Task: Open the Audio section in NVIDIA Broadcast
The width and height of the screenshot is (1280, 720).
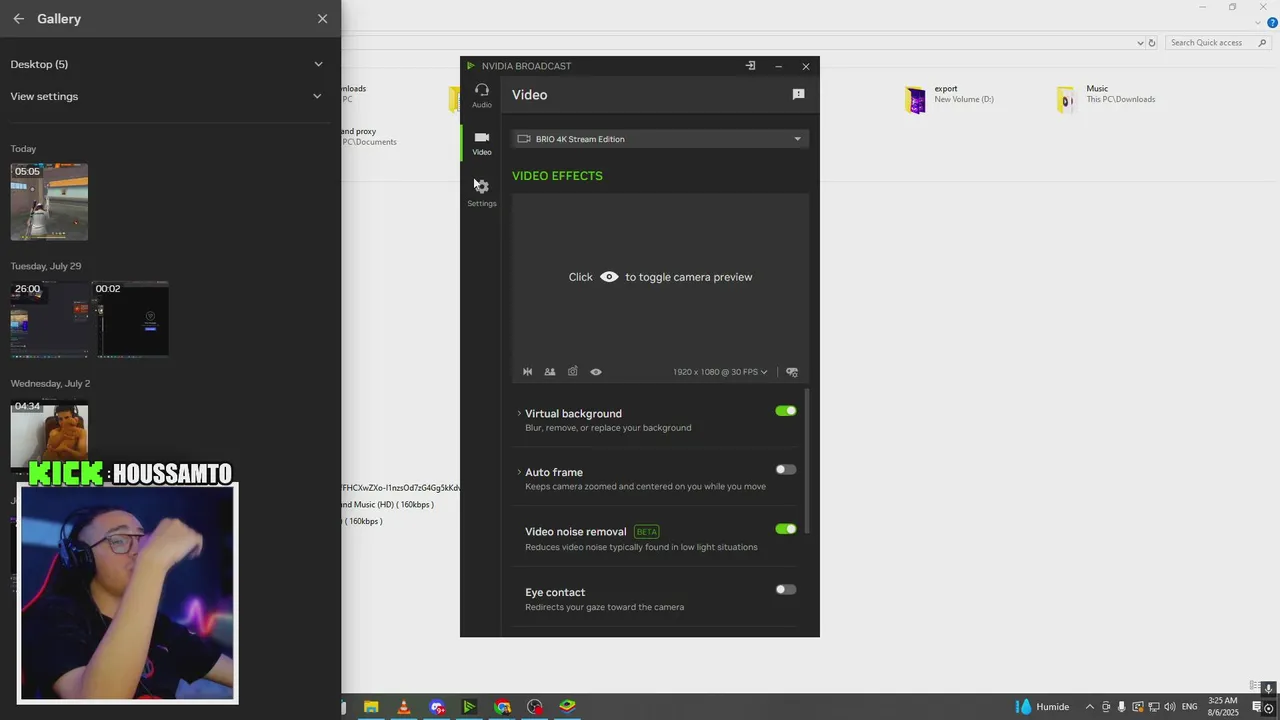Action: point(481,95)
